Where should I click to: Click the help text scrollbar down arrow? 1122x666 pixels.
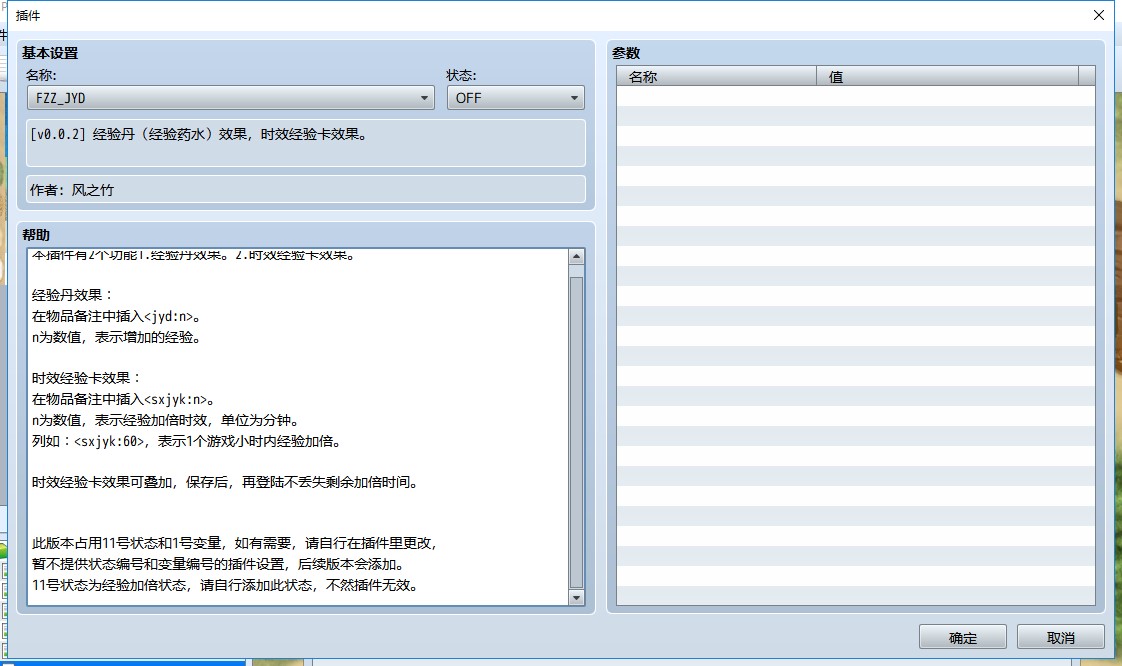tap(576, 597)
